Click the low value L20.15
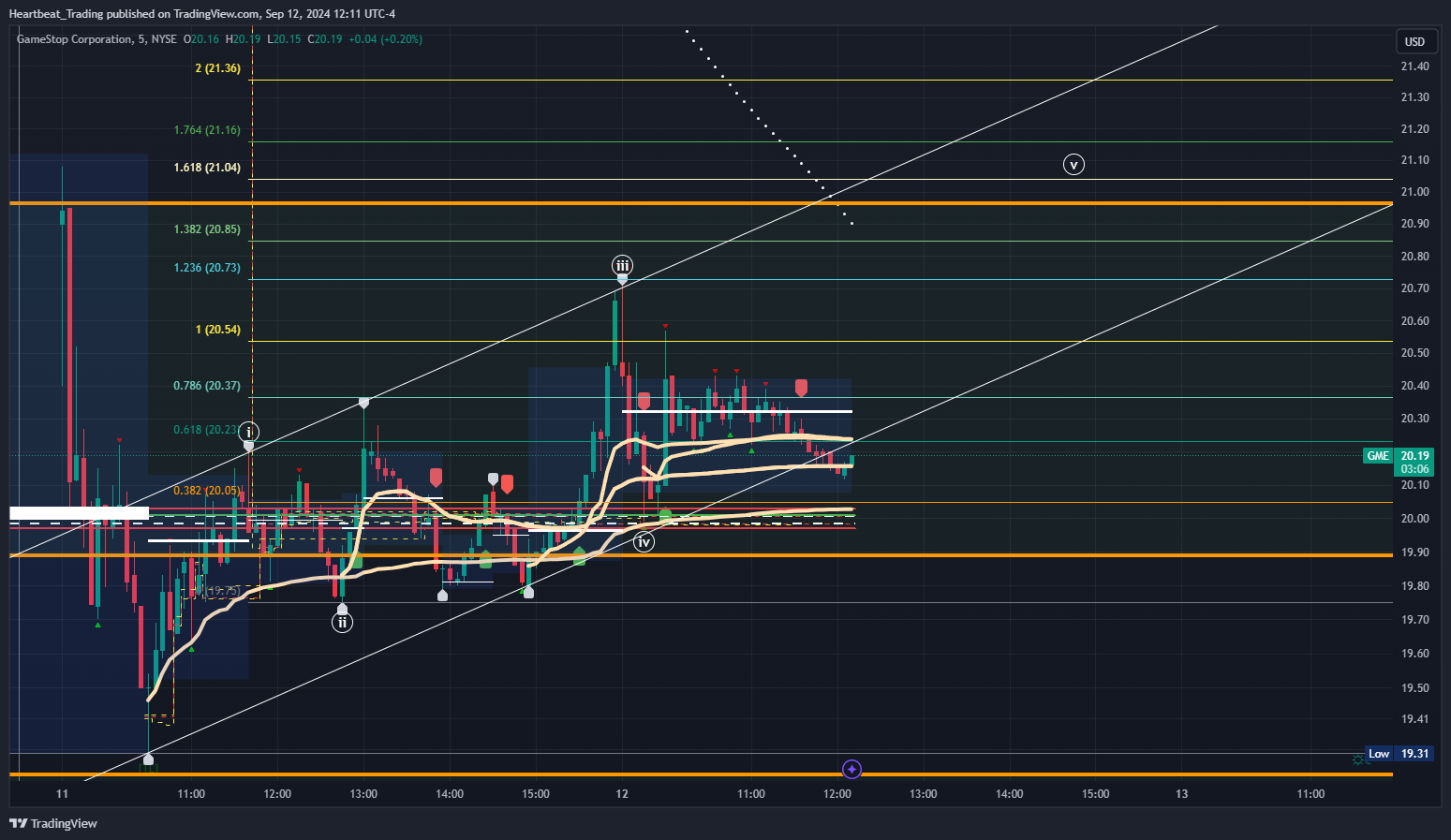Image resolution: width=1451 pixels, height=840 pixels. click(x=284, y=39)
